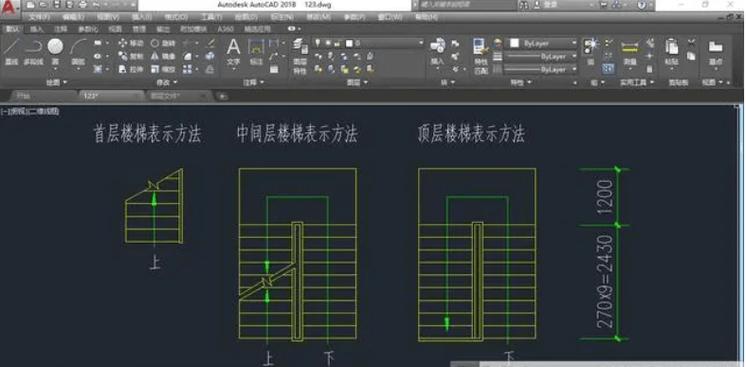746x367 pixels.
Task: Select the Move (移动) tool
Action: pyautogui.click(x=130, y=43)
